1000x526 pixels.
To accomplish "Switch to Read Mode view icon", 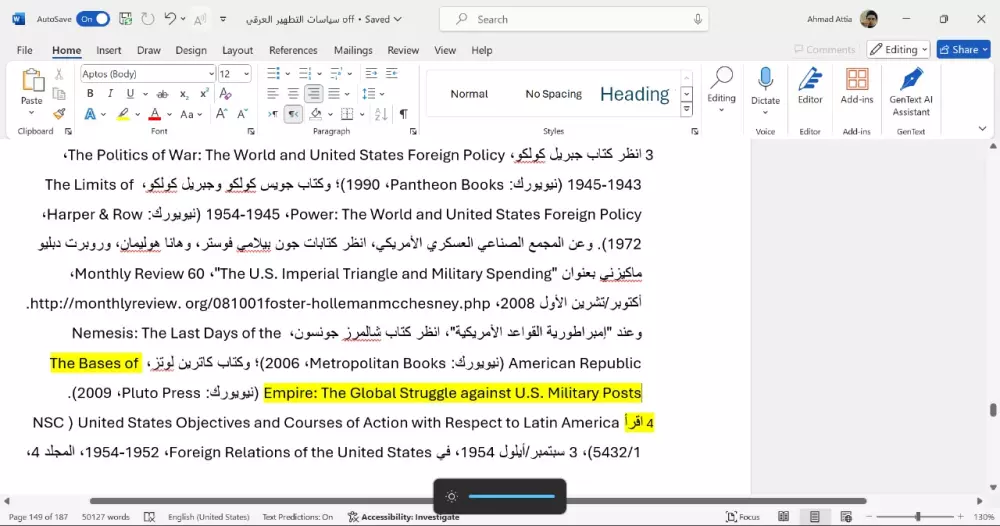I will tap(784, 517).
